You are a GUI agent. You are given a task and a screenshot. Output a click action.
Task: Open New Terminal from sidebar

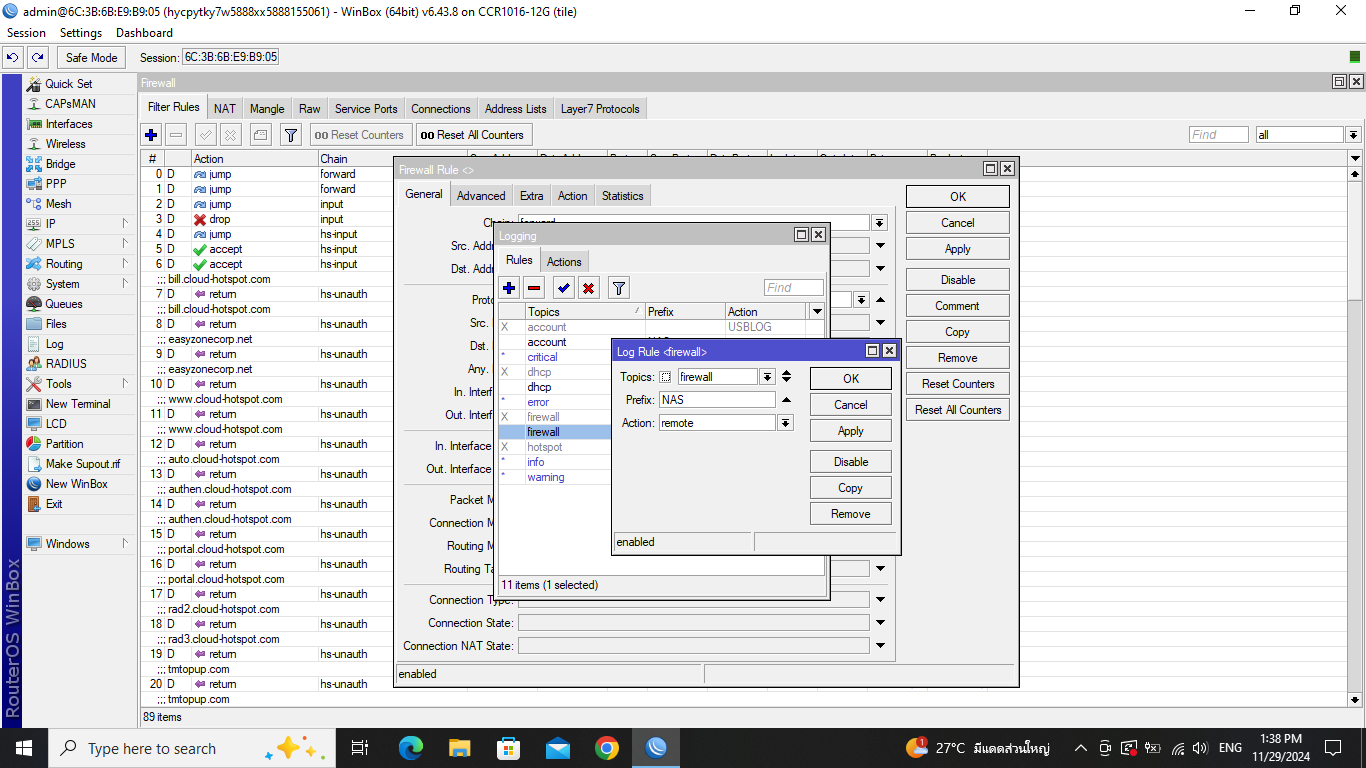pos(78,404)
